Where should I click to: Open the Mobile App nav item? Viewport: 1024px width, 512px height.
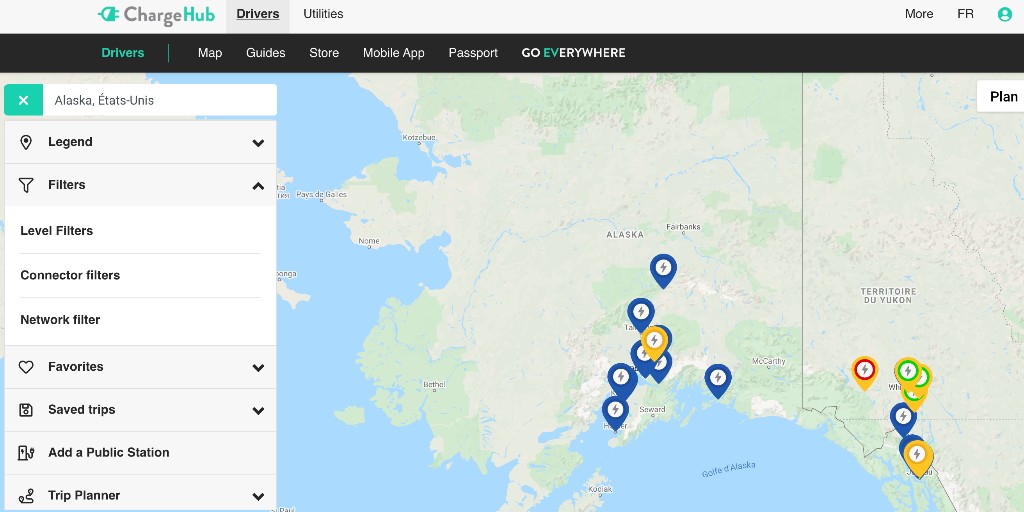click(394, 53)
